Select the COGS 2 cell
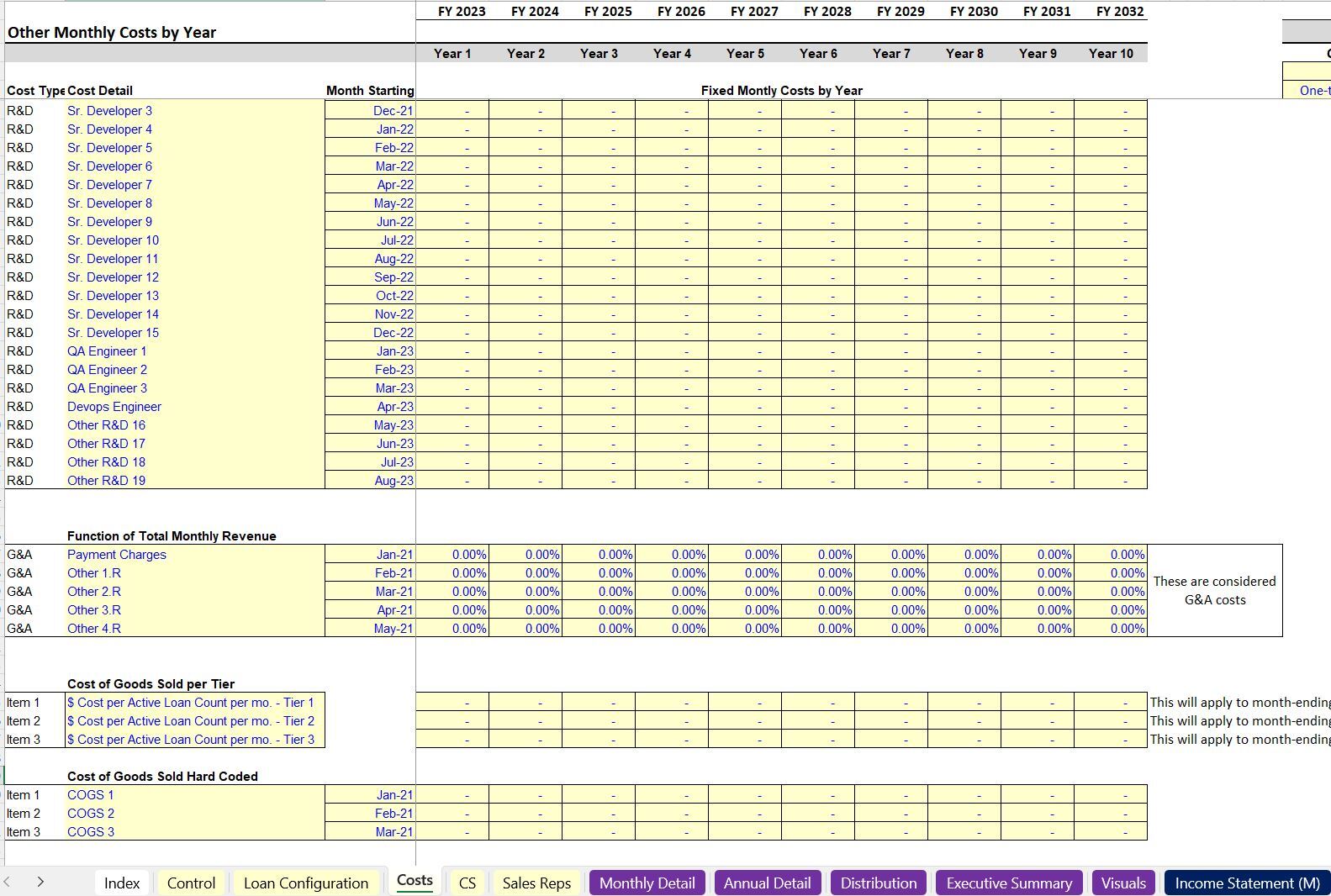 (x=195, y=813)
